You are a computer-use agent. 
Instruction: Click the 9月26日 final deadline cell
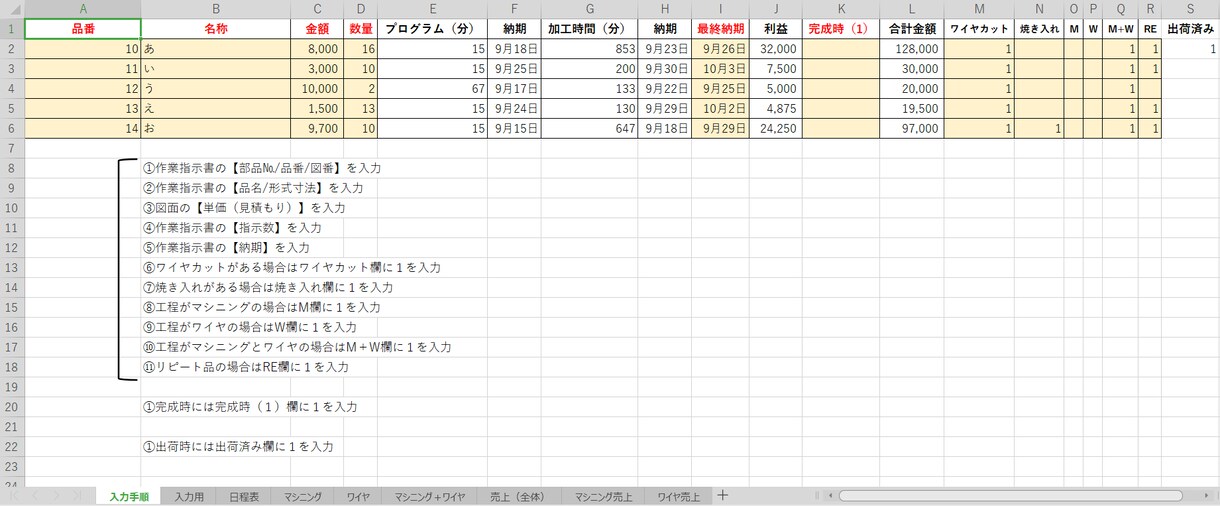(x=720, y=49)
